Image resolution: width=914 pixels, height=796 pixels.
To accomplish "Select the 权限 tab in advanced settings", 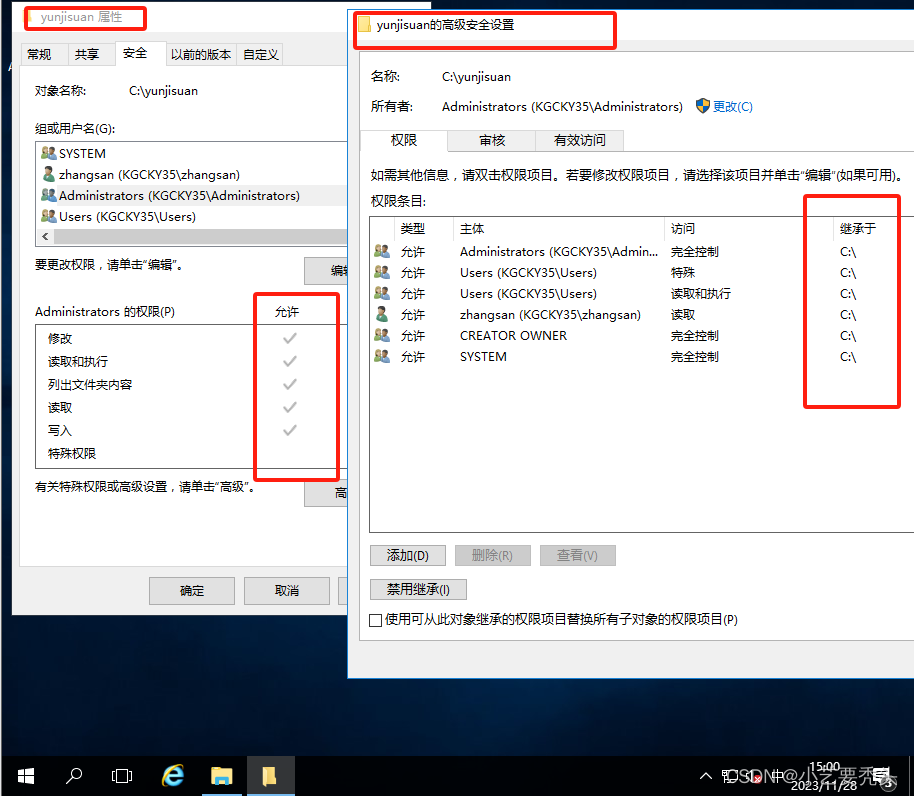I will pos(404,140).
